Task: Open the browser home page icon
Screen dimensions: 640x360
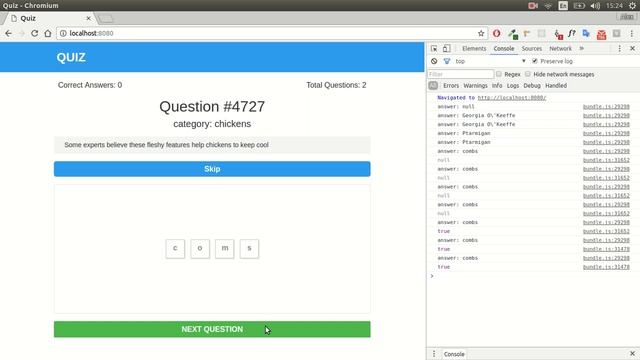Action: 48,33
